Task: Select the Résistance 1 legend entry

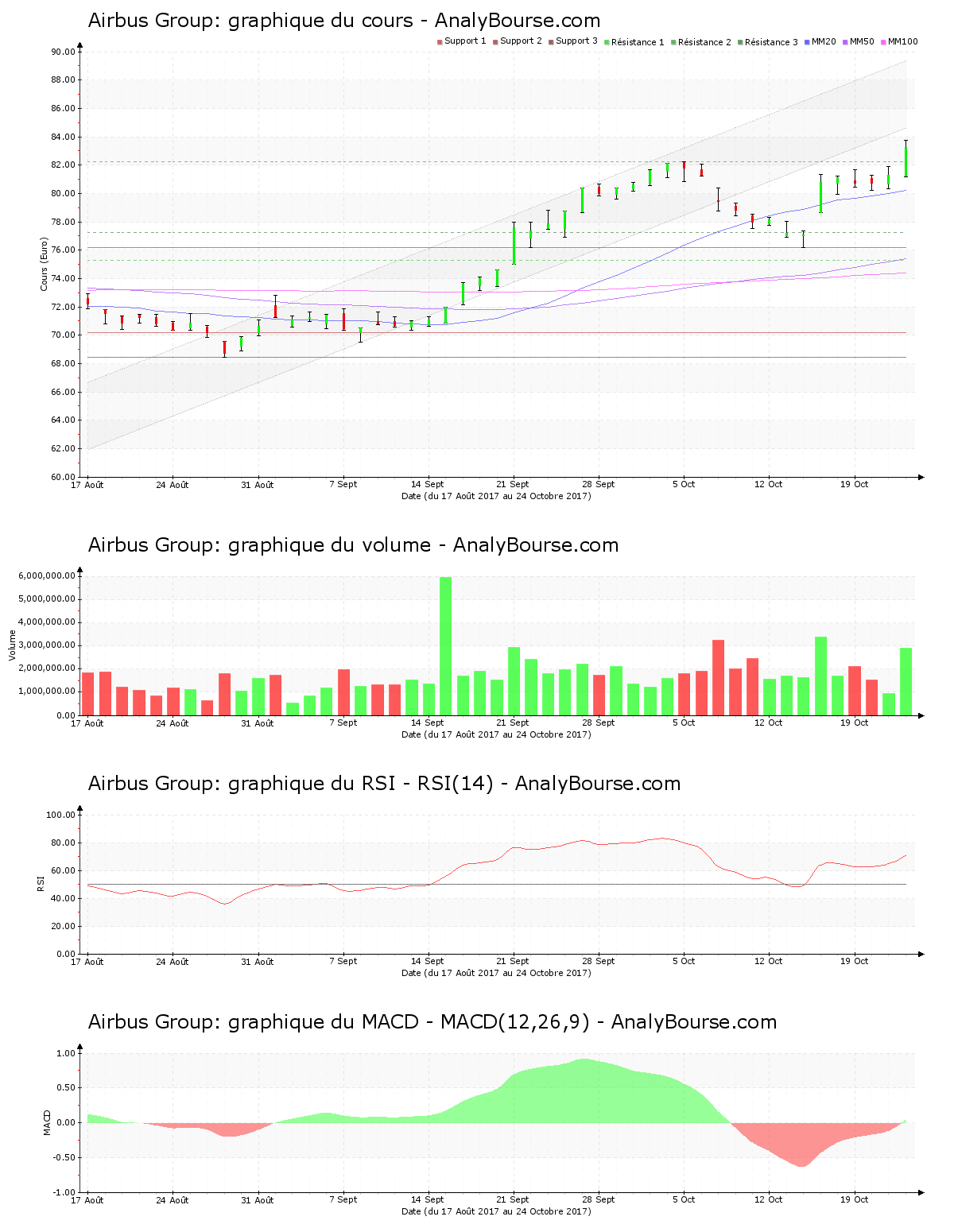Action: (634, 42)
